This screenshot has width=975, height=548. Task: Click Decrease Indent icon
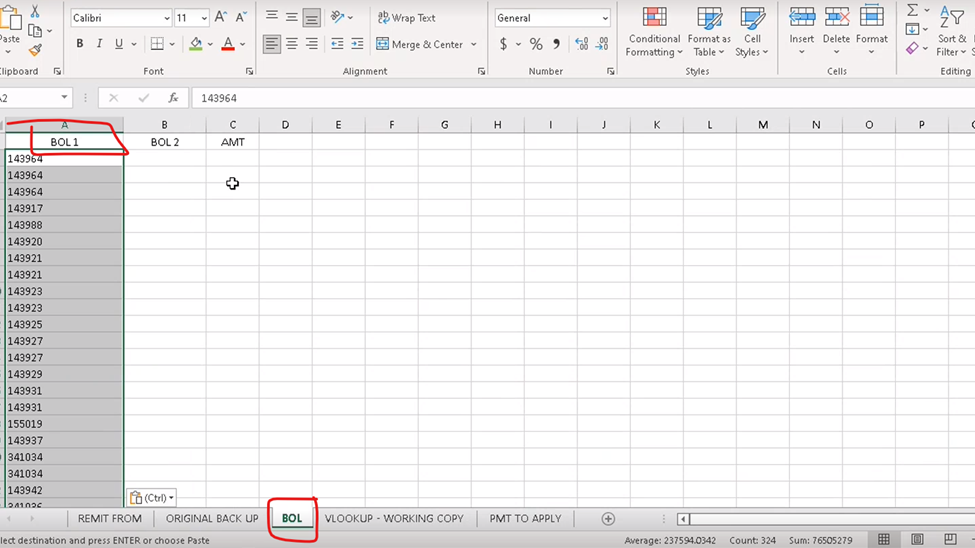337,44
